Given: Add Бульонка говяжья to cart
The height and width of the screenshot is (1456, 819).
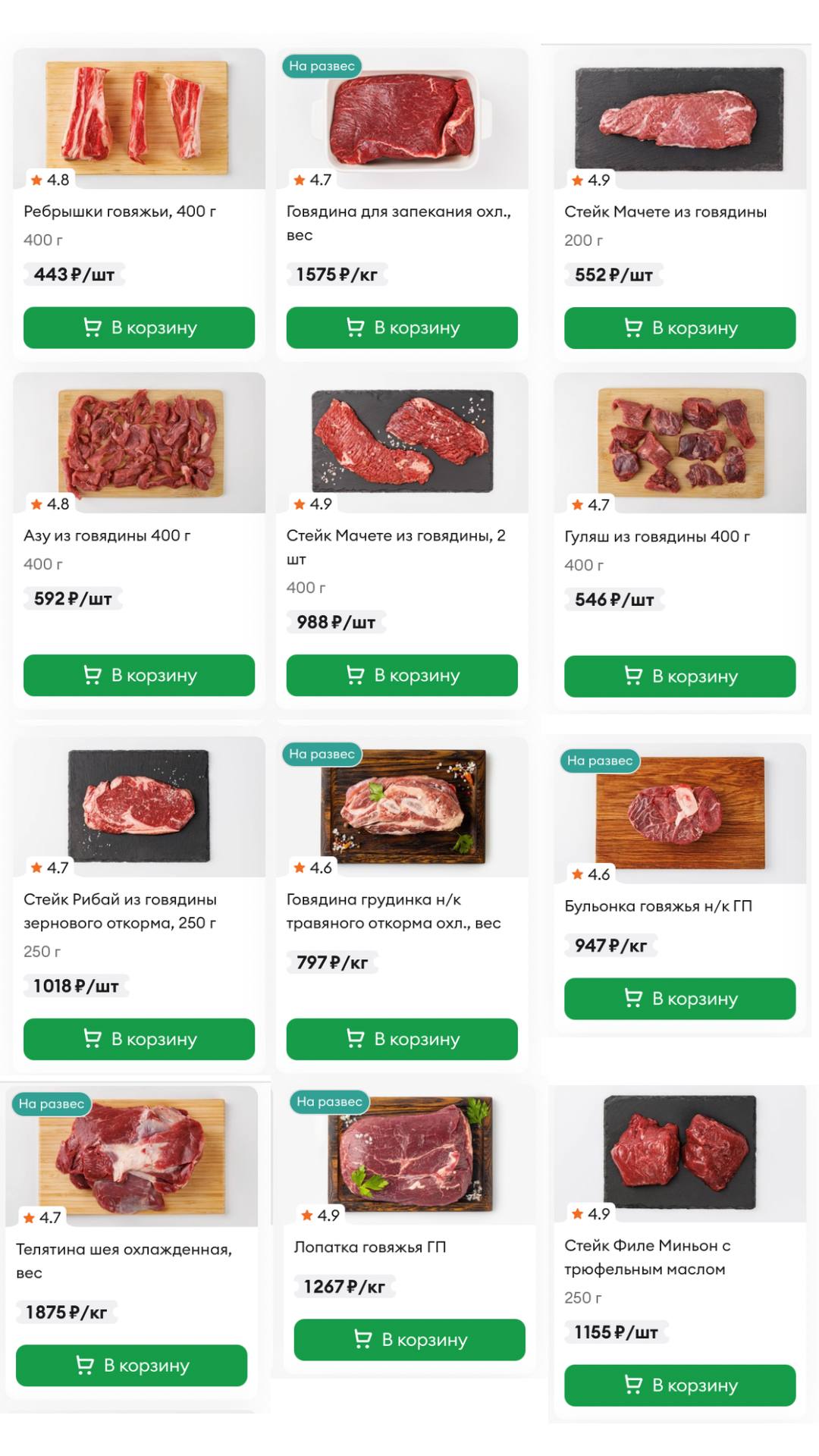Looking at the screenshot, I should (x=679, y=999).
